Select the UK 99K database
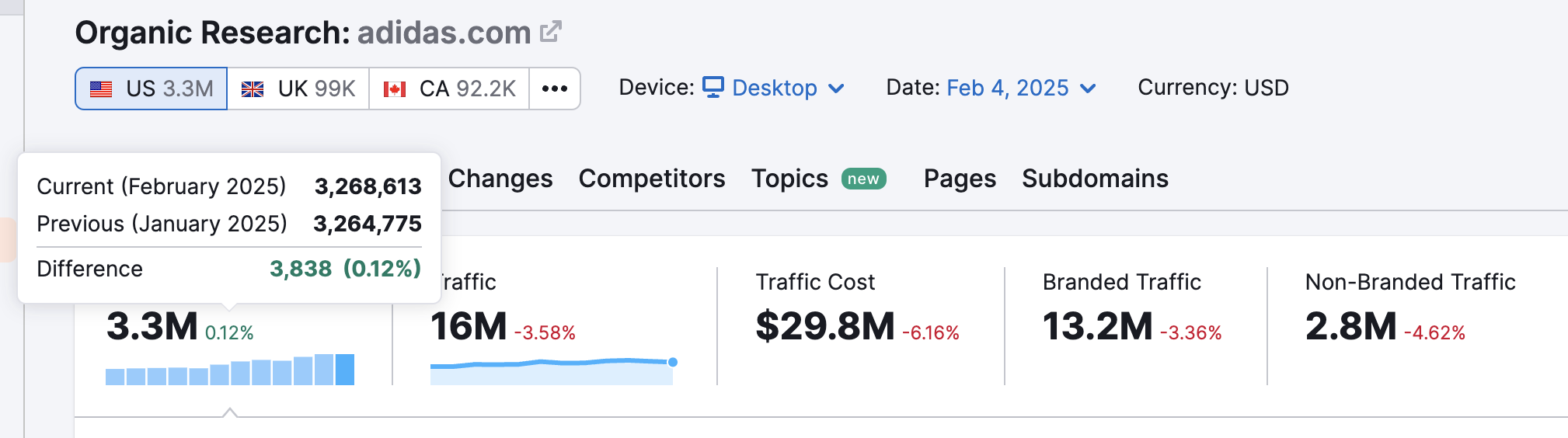1568x438 pixels. (x=298, y=89)
